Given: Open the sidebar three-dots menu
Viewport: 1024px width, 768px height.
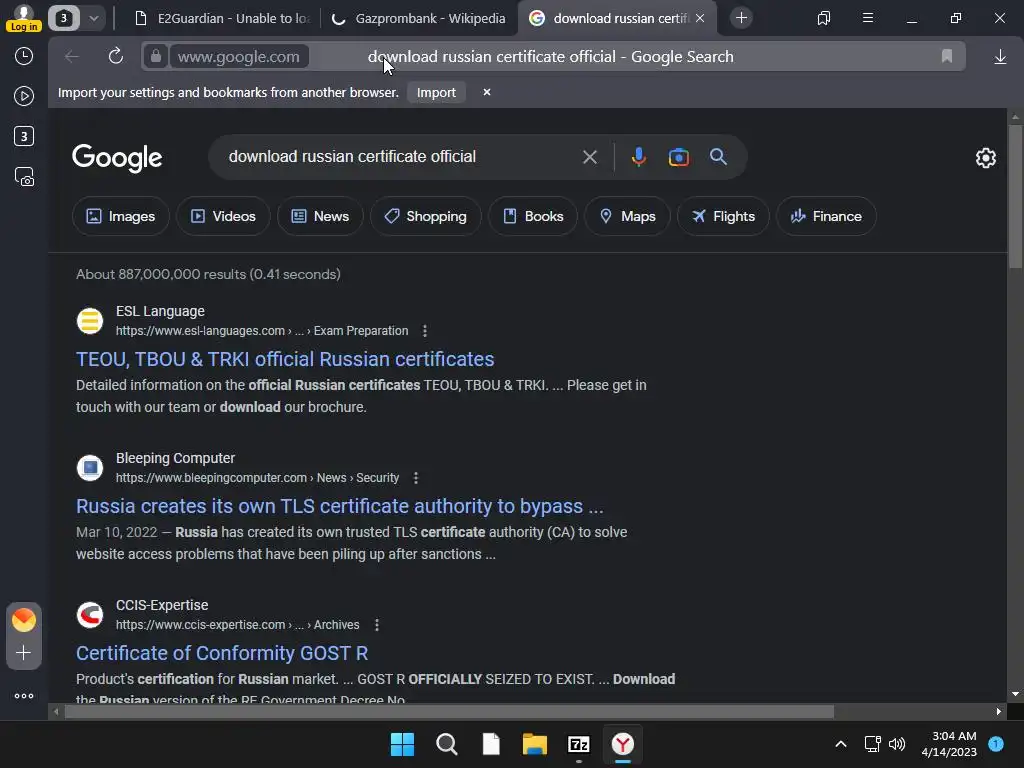Looking at the screenshot, I should [24, 696].
